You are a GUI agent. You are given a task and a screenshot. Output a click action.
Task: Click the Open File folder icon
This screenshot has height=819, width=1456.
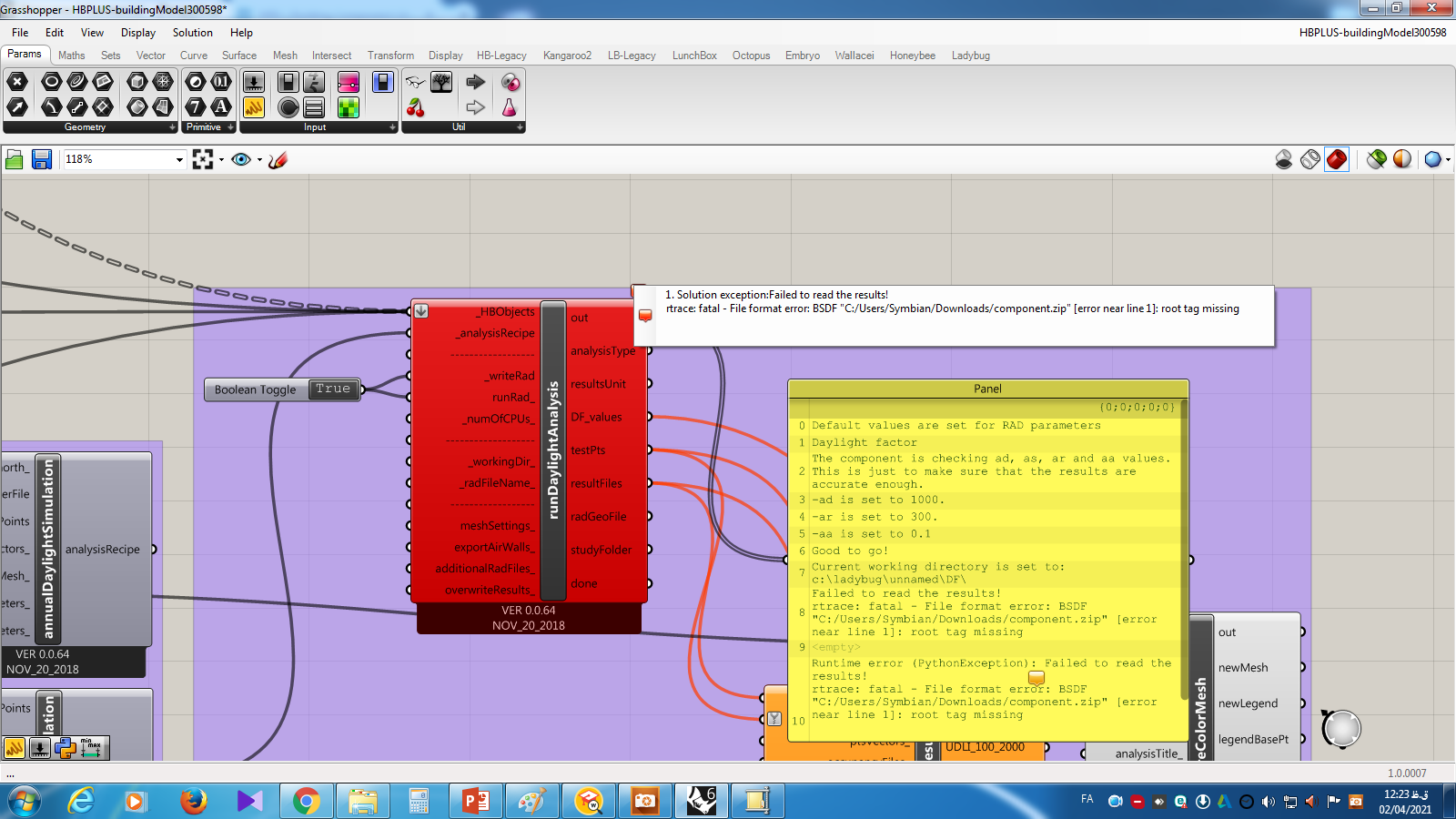(x=15, y=160)
